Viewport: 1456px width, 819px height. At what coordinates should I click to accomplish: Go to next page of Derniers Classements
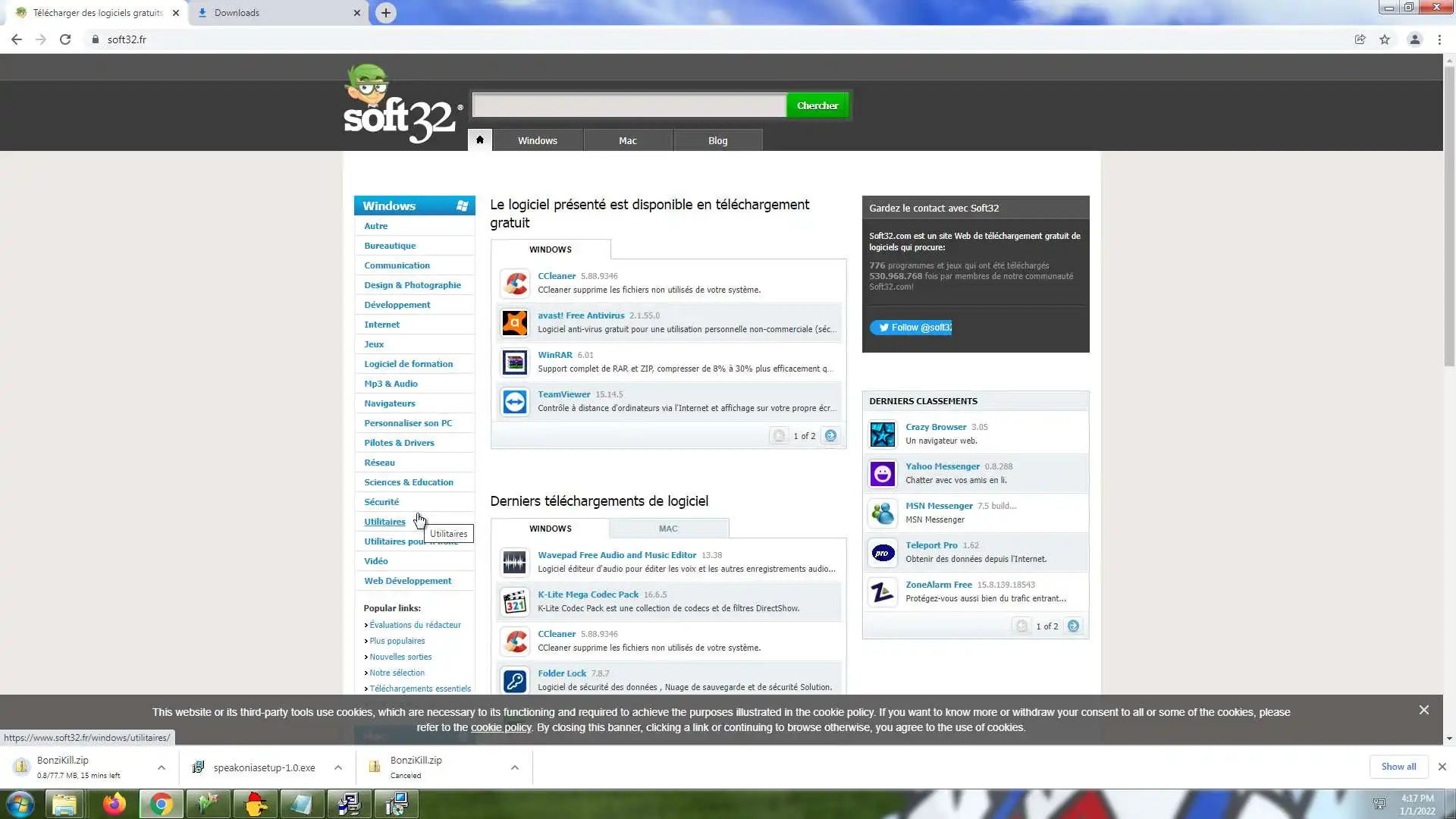pos(1073,626)
